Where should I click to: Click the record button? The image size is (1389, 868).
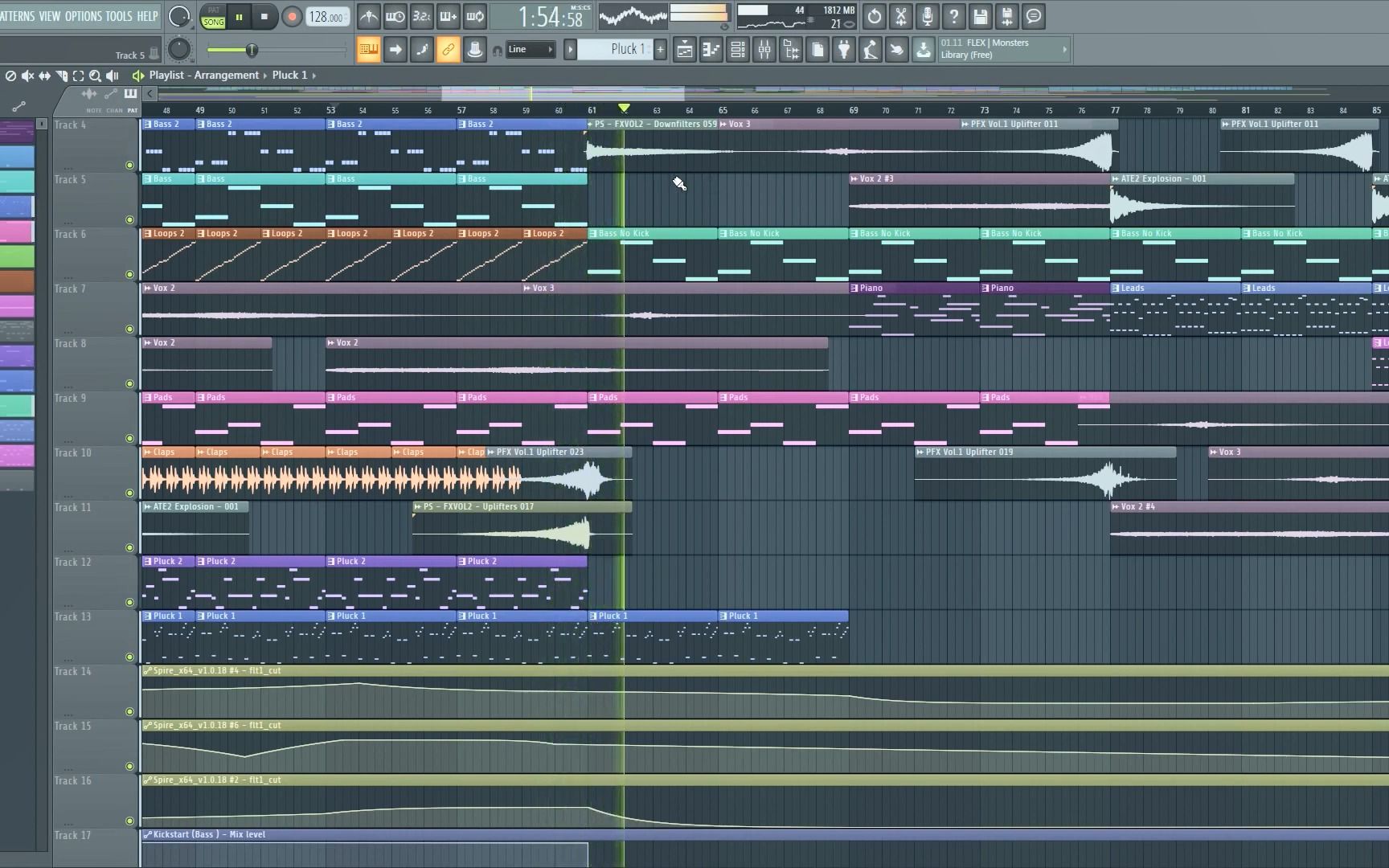292,16
